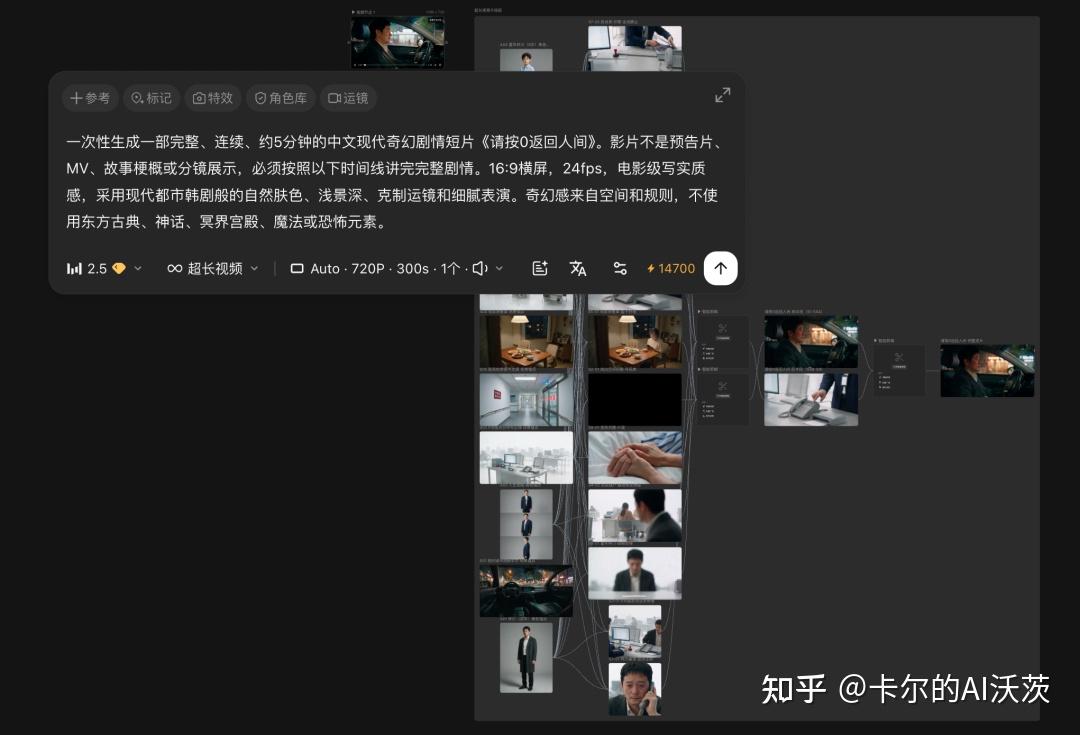Select the three-pose man character sheet thumbnail
The image size is (1080, 735).
pos(526,524)
